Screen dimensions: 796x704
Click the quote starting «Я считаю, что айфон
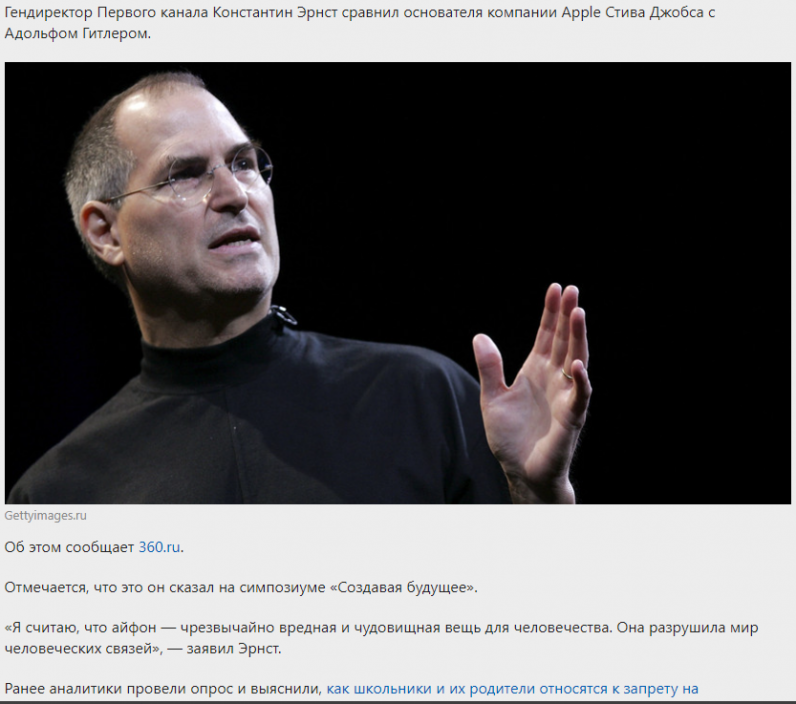tap(381, 638)
